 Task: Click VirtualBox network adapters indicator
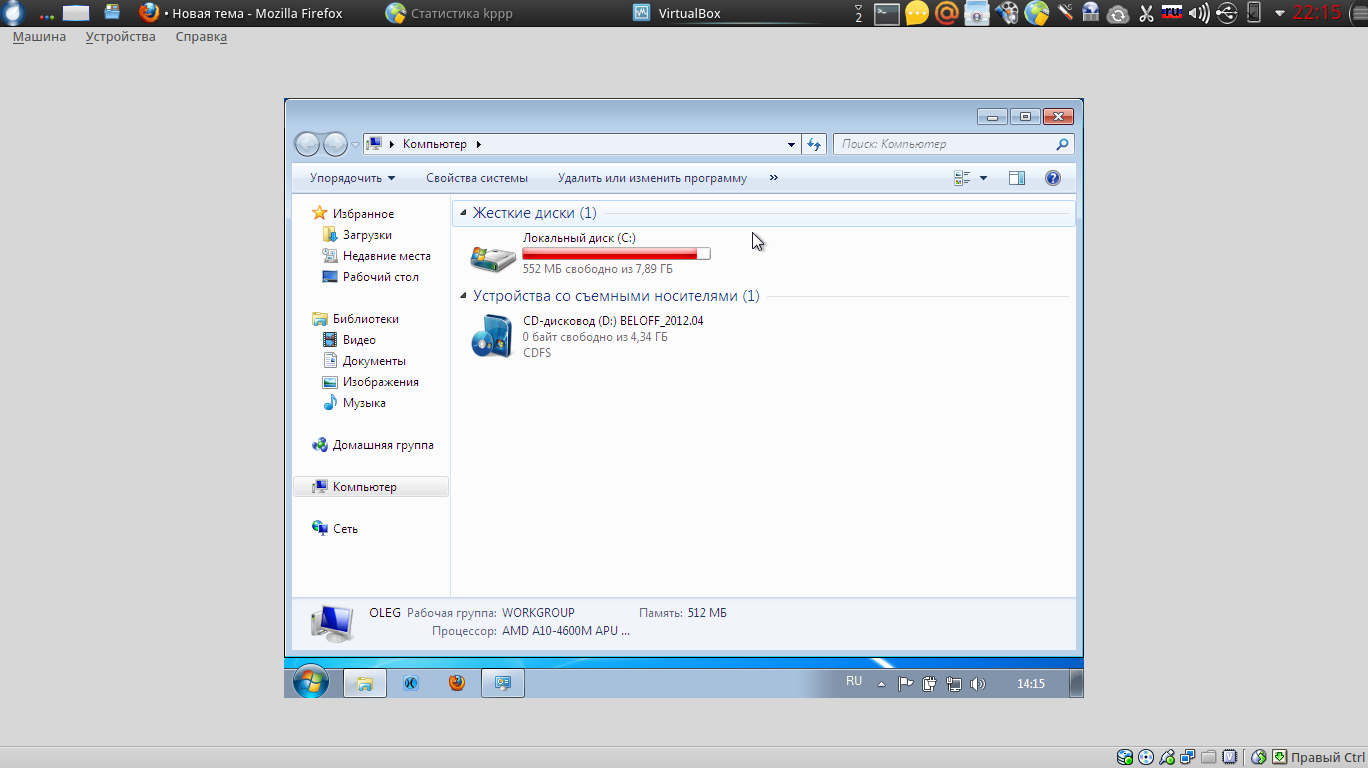point(1188,757)
